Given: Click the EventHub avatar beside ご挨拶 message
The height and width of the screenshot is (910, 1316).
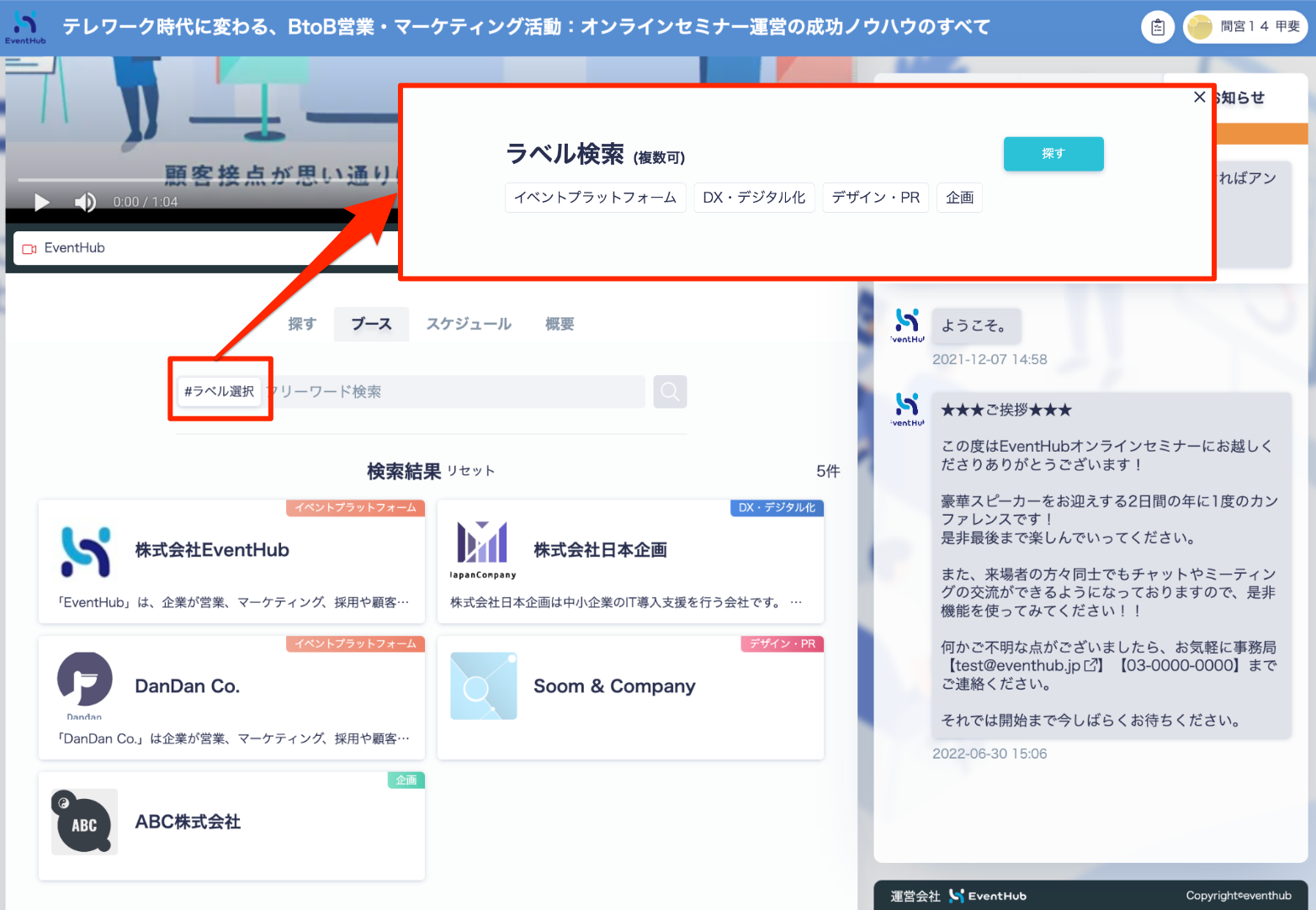Looking at the screenshot, I should (907, 409).
